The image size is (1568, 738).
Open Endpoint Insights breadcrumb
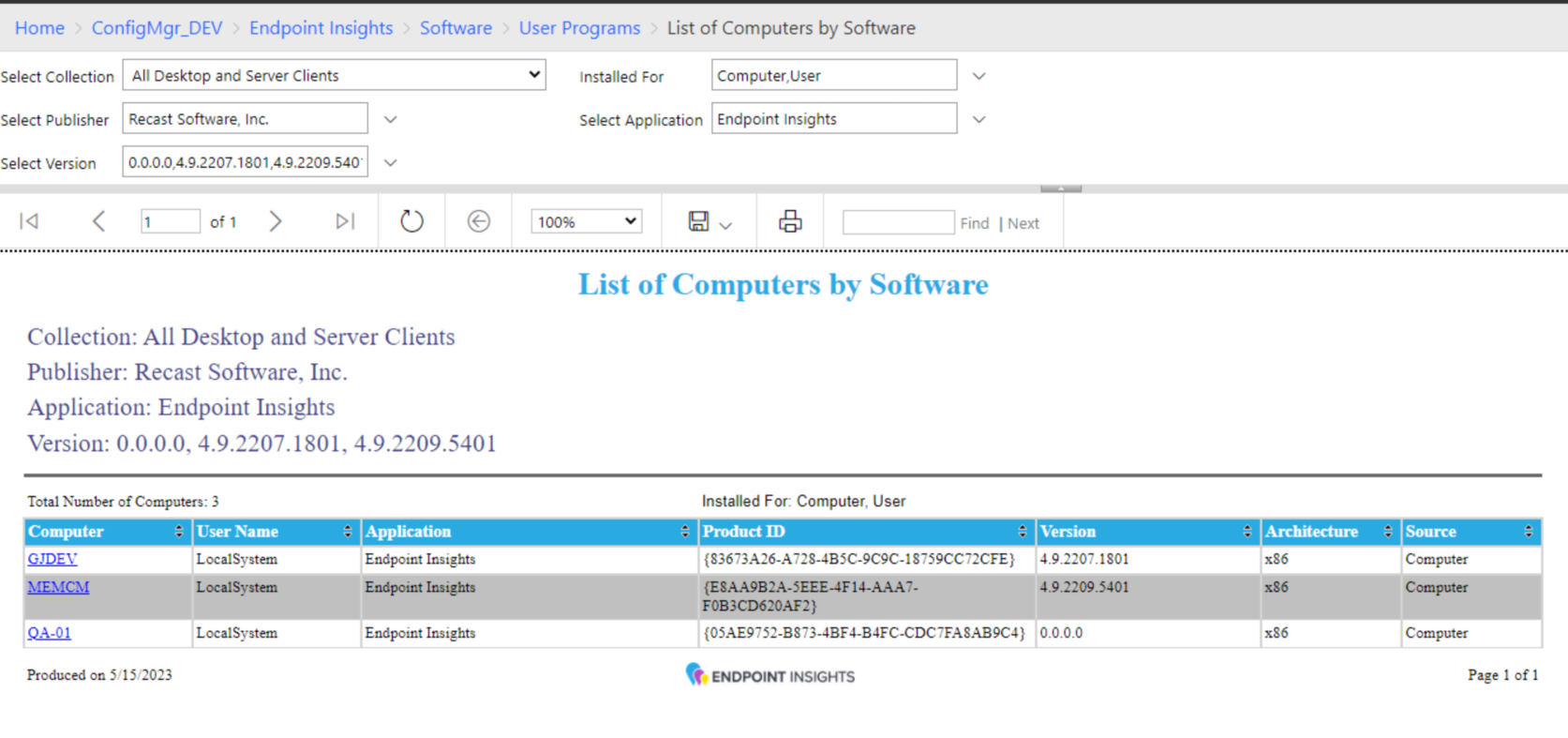click(x=321, y=28)
